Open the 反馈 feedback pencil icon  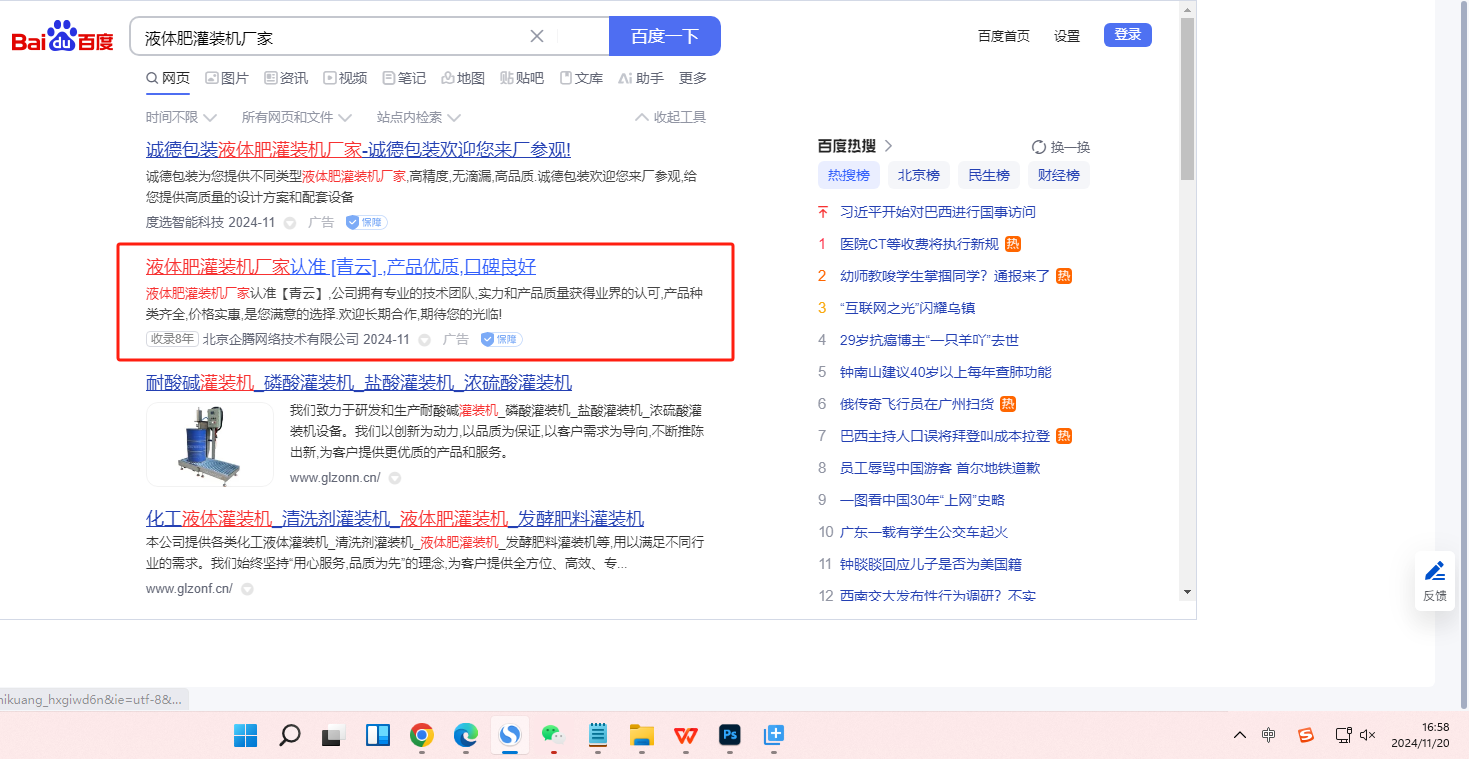coord(1435,580)
